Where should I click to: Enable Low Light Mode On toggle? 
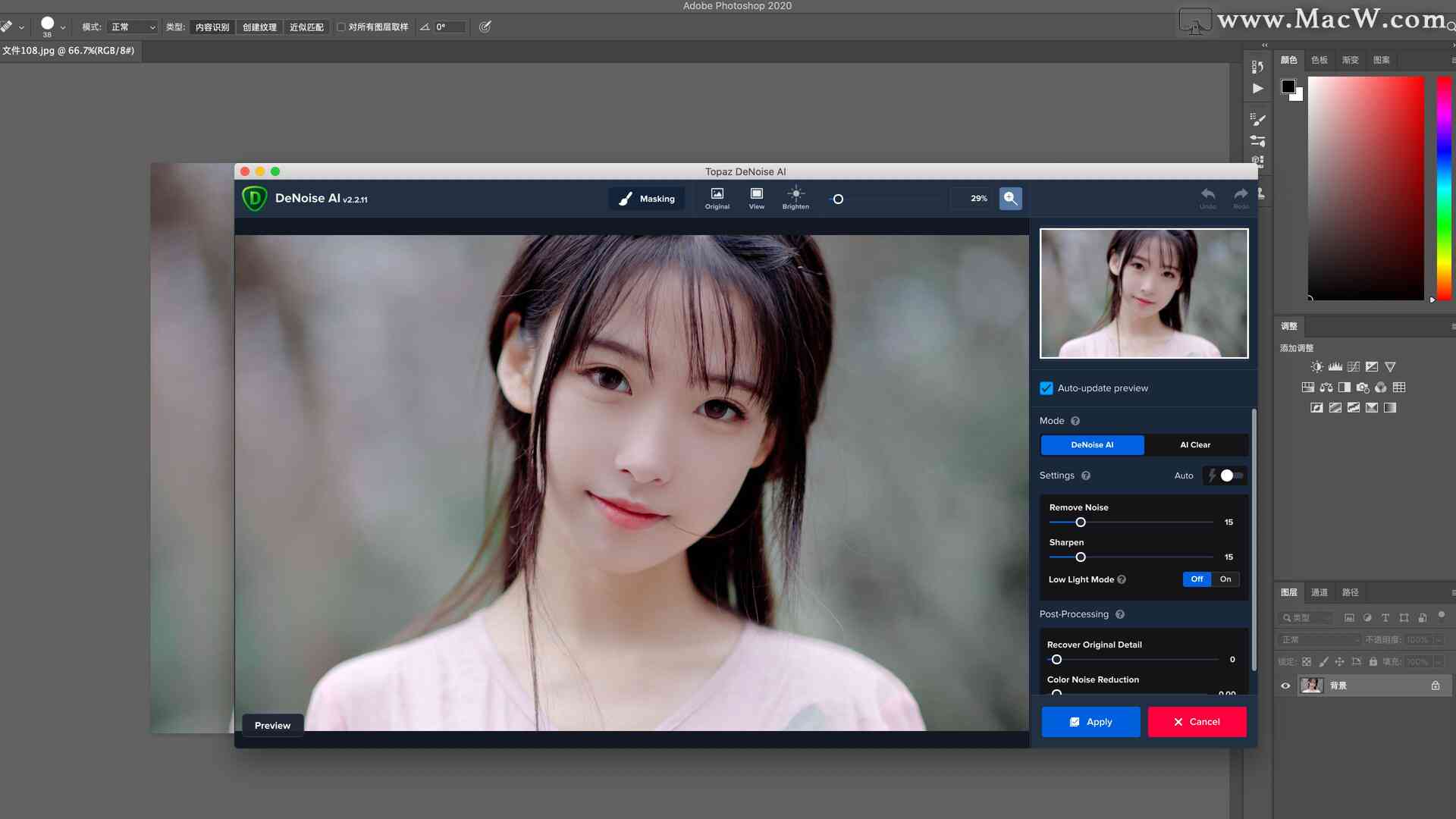pyautogui.click(x=1225, y=579)
